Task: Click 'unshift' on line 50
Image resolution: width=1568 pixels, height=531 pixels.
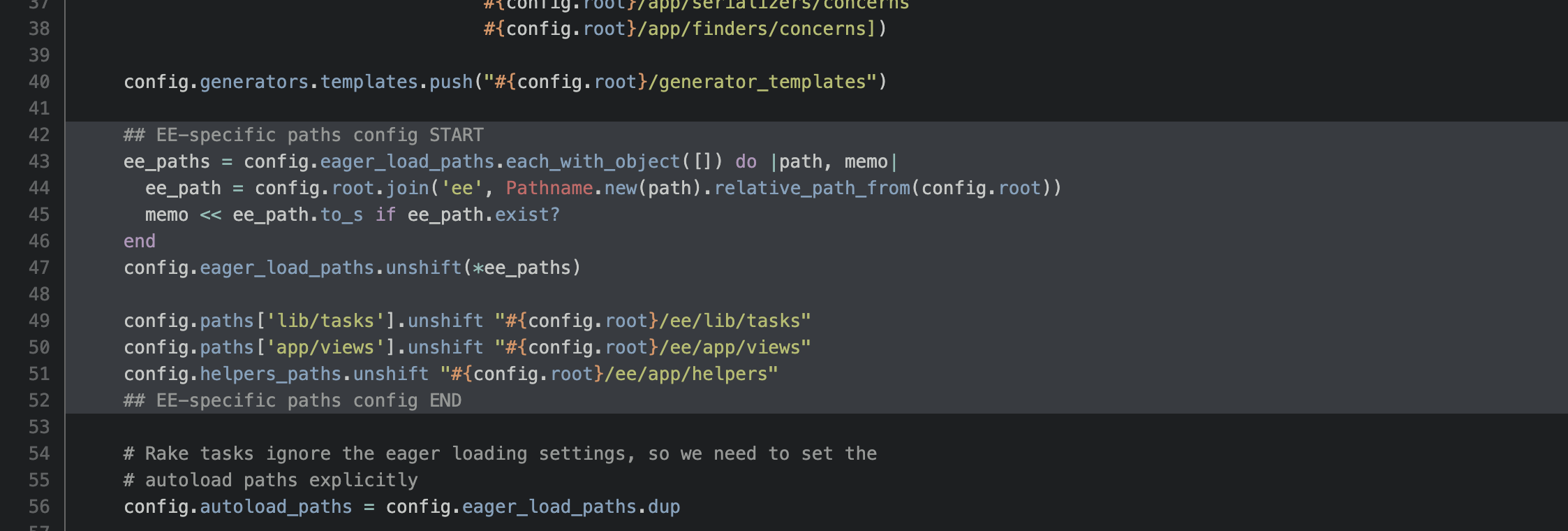Action: click(445, 347)
